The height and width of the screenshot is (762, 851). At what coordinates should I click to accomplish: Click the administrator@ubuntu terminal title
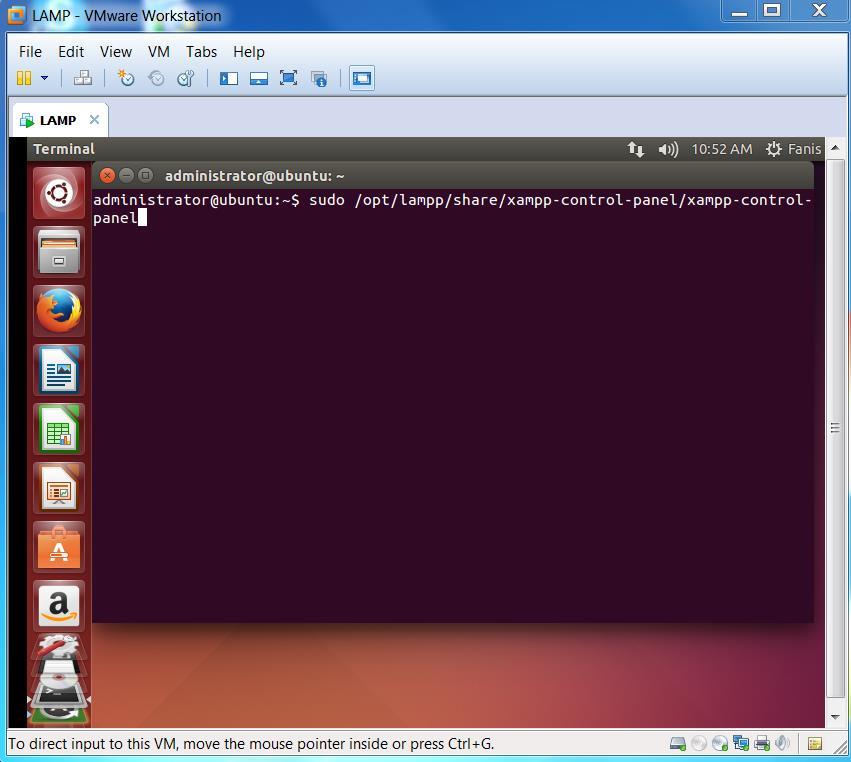pyautogui.click(x=255, y=176)
